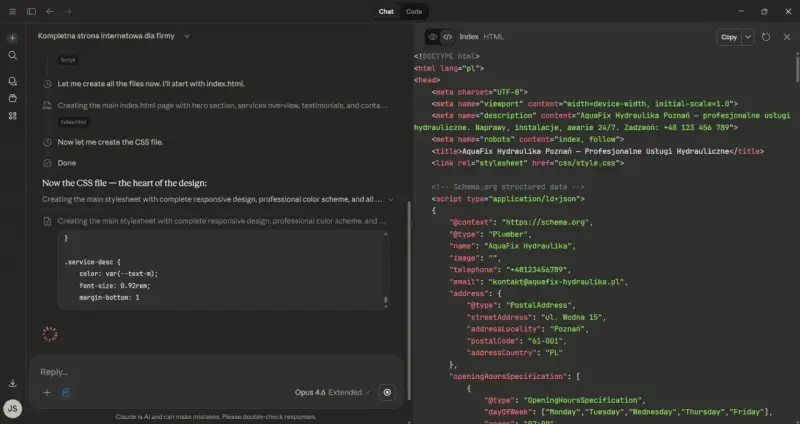Click the clock icon beside 'Let me create'
The width and height of the screenshot is (800, 424).
(47, 84)
